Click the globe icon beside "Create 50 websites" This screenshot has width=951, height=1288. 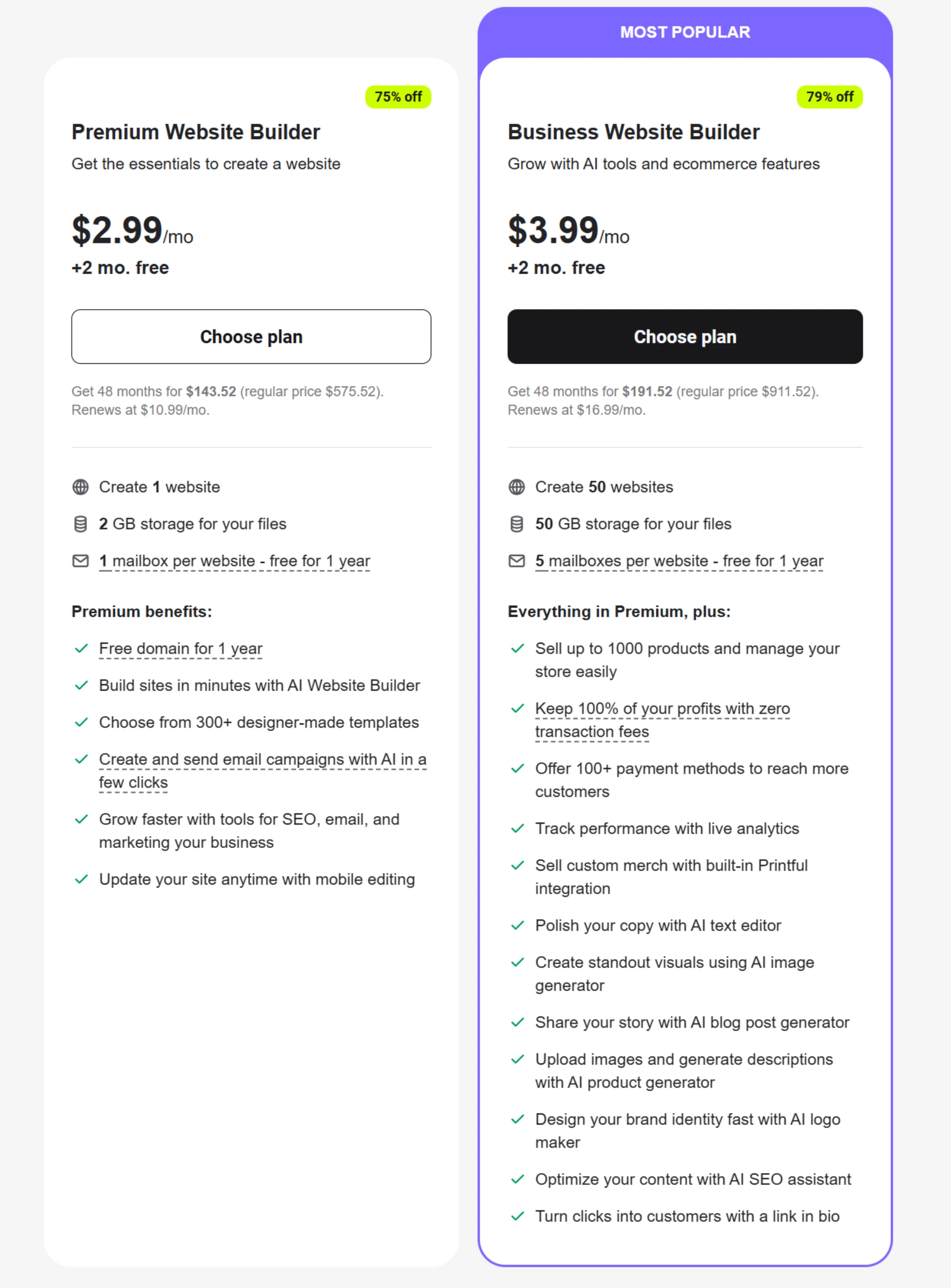tap(516, 487)
